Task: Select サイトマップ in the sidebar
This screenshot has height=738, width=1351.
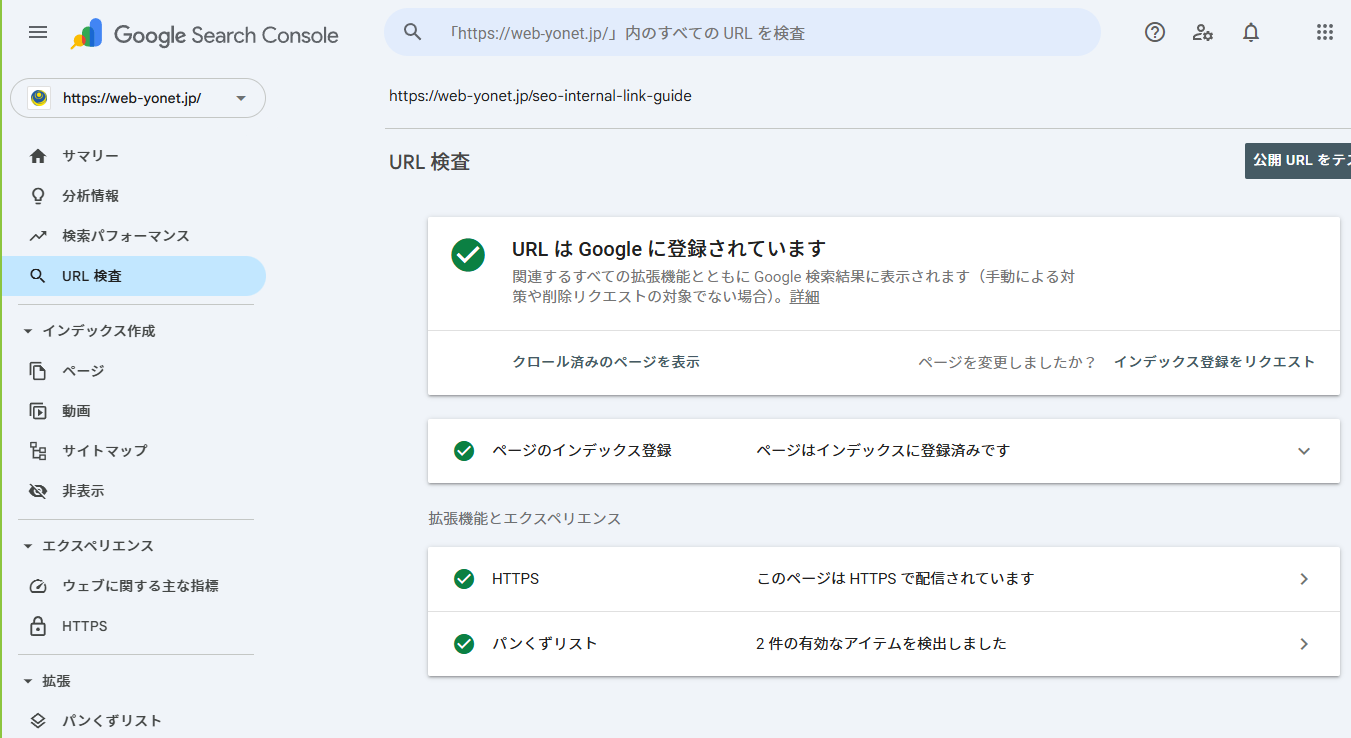Action: 104,451
